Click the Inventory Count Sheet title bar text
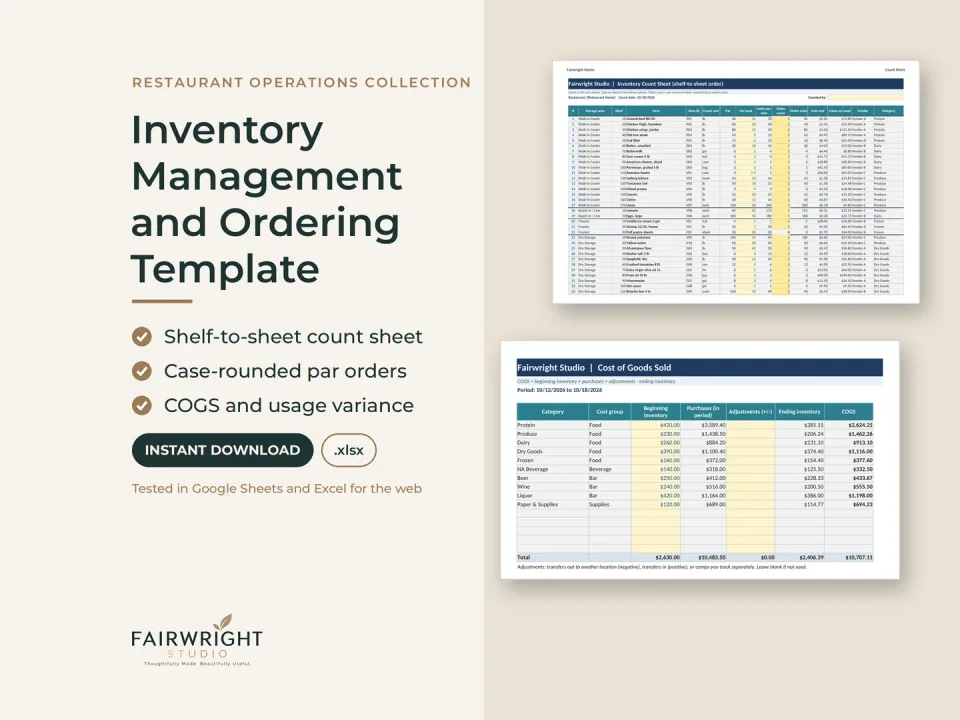The width and height of the screenshot is (960, 720). tap(646, 84)
